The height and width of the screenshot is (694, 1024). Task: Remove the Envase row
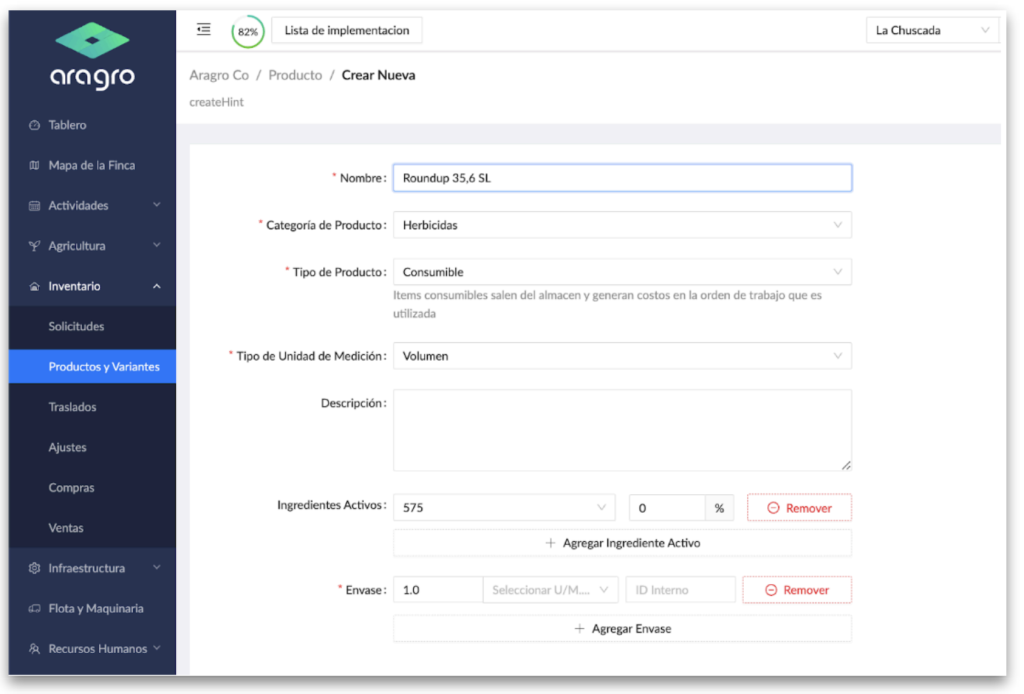[797, 590]
